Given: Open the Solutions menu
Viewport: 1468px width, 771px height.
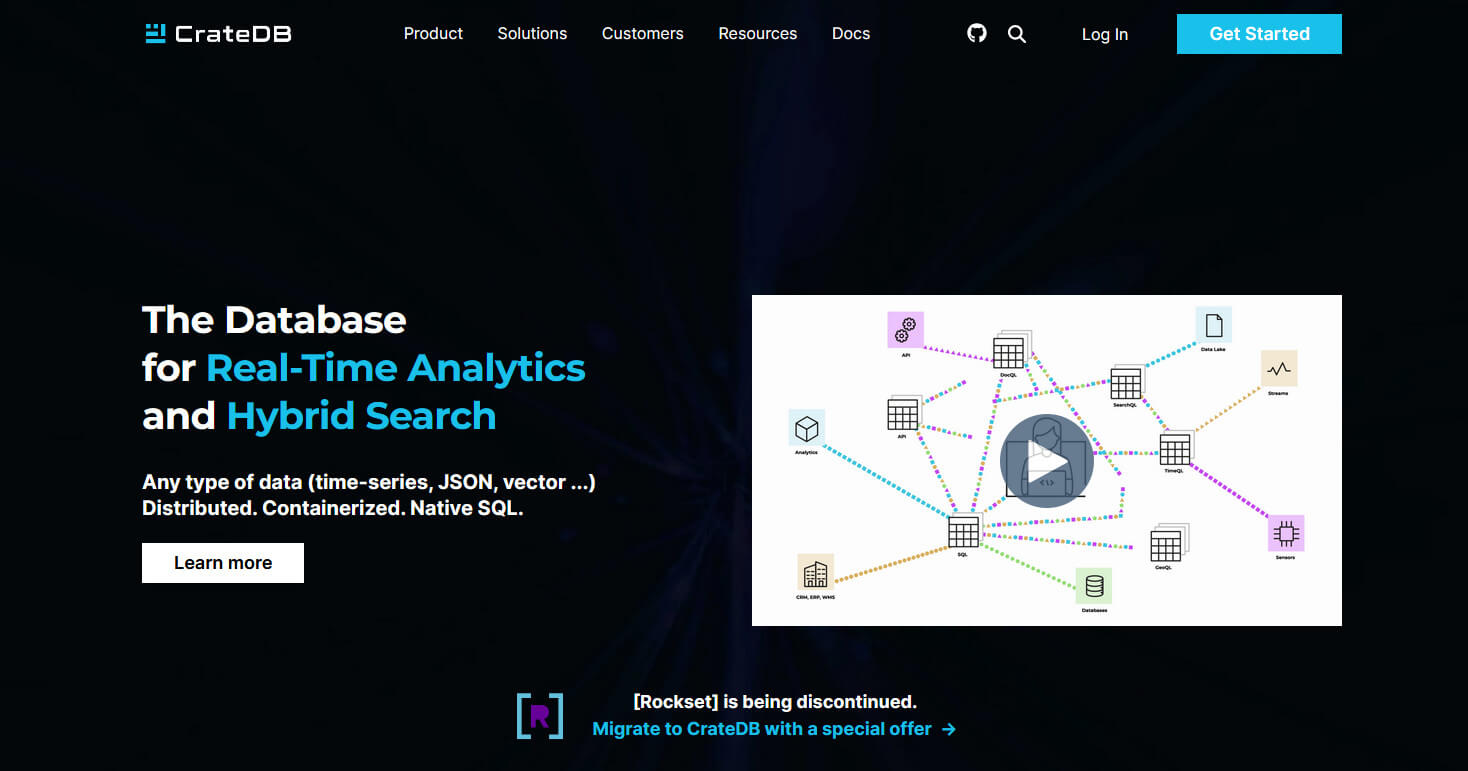Looking at the screenshot, I should [532, 33].
